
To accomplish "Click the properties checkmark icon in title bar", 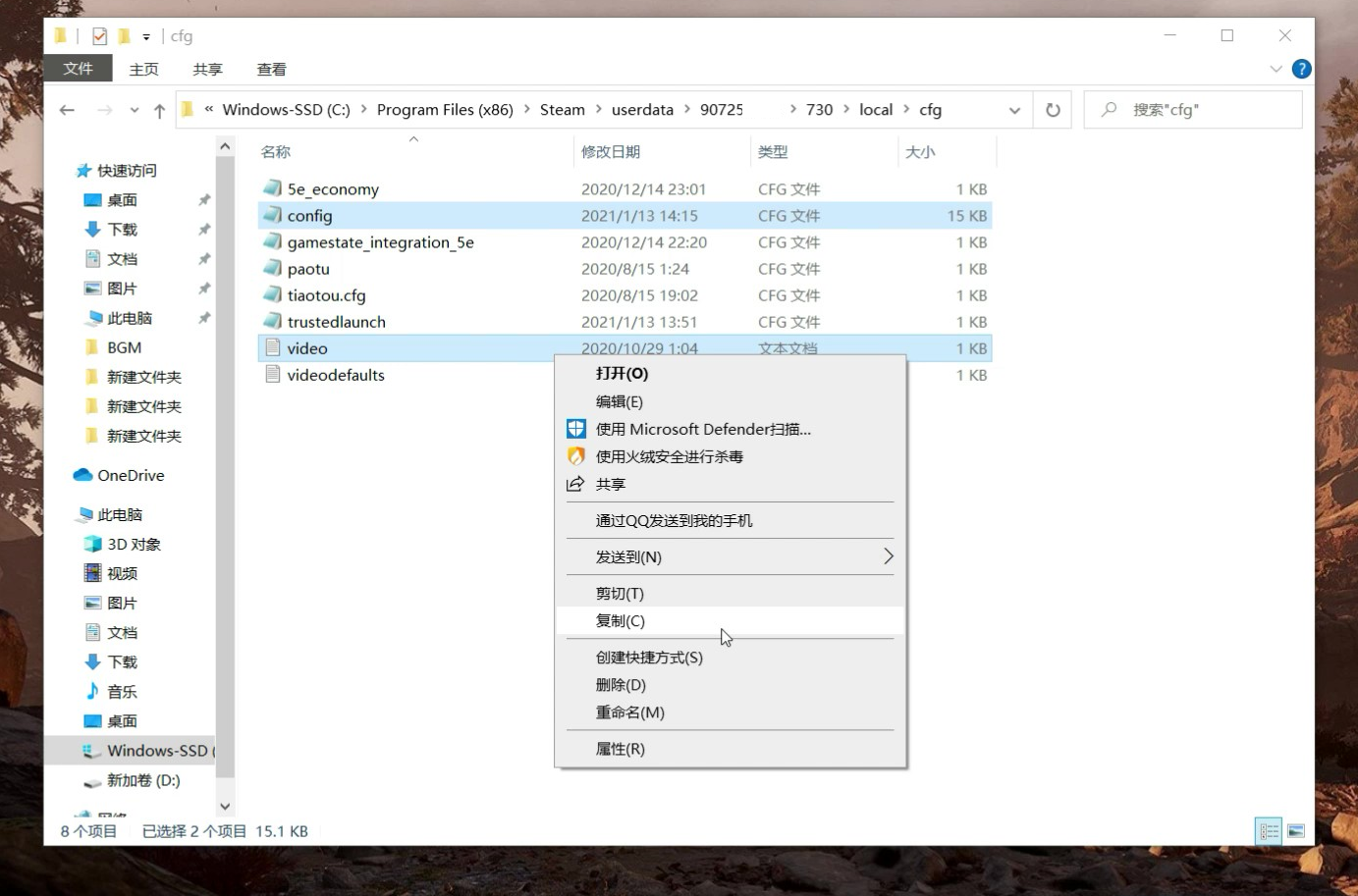I will pyautogui.click(x=99, y=36).
